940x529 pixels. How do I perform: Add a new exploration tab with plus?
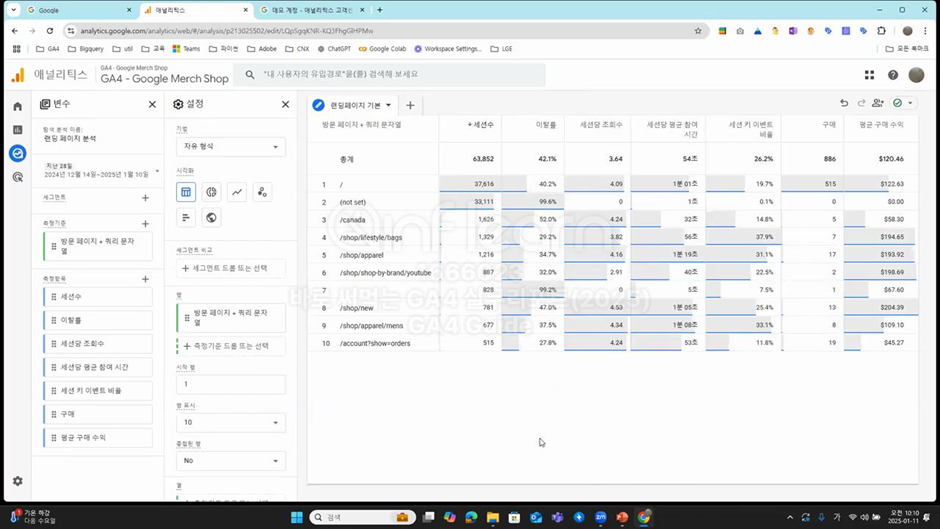coord(410,105)
